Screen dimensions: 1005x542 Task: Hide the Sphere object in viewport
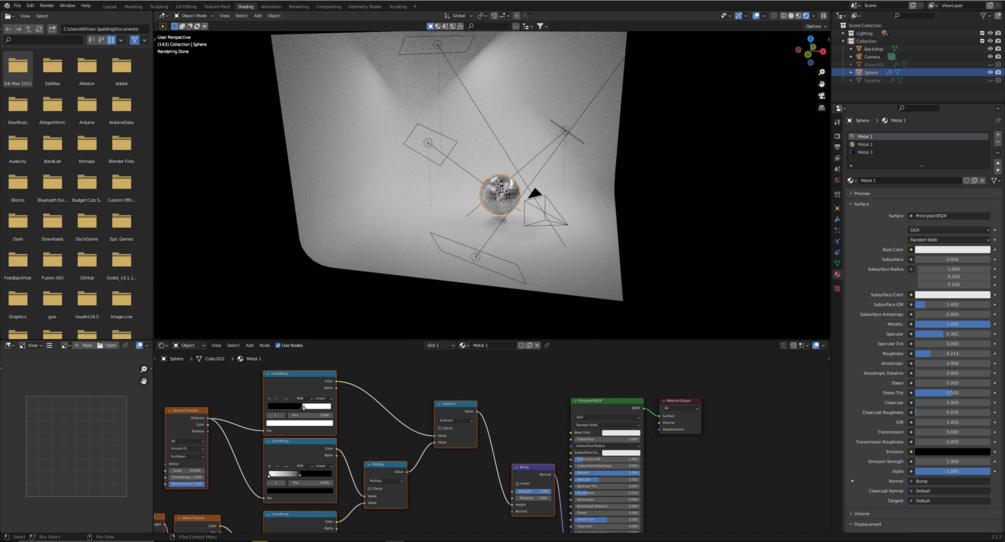click(990, 72)
